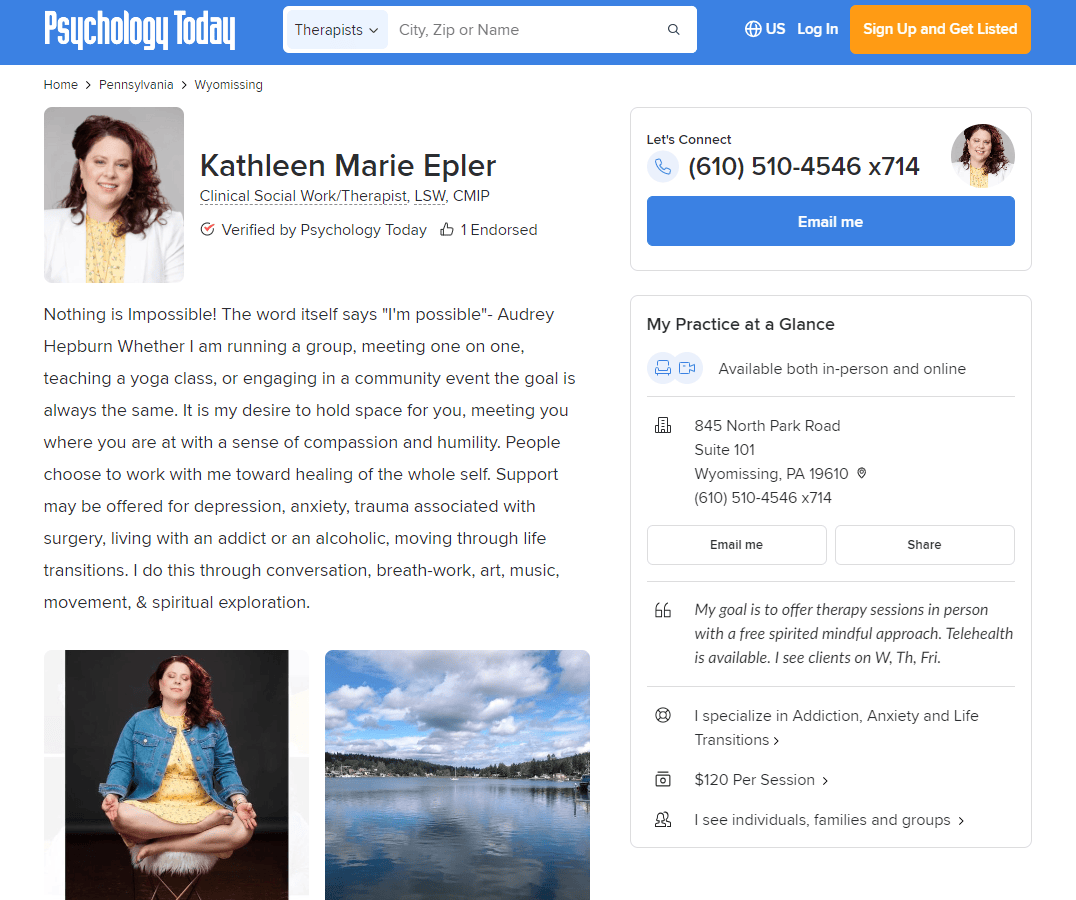The width and height of the screenshot is (1076, 900).
Task: Click the Log In link
Action: tap(817, 29)
